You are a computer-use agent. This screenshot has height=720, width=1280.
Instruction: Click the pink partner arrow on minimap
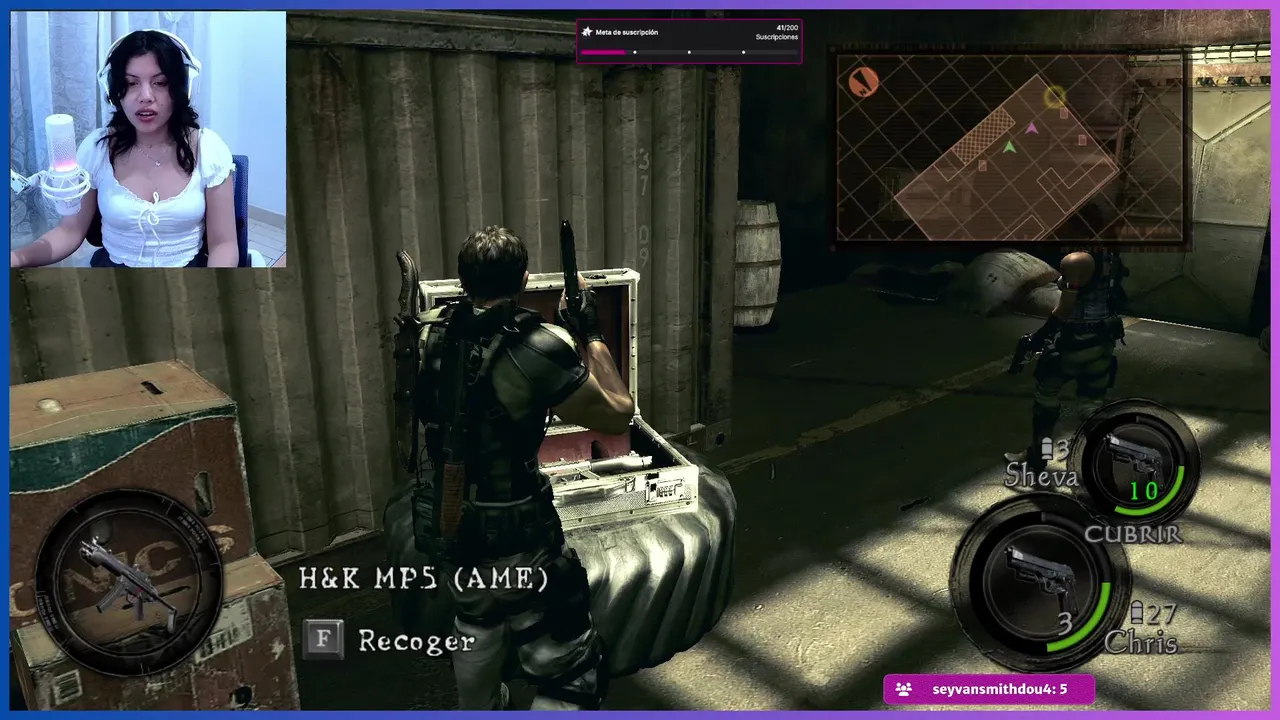1032,128
